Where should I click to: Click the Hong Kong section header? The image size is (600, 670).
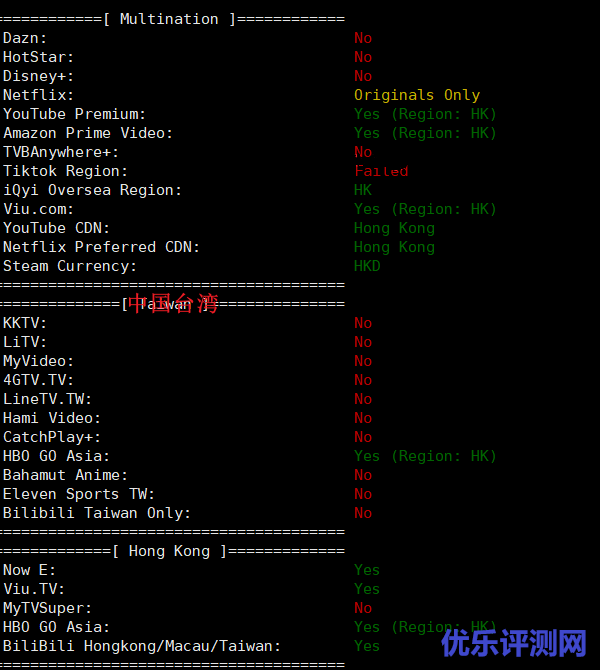point(169,551)
